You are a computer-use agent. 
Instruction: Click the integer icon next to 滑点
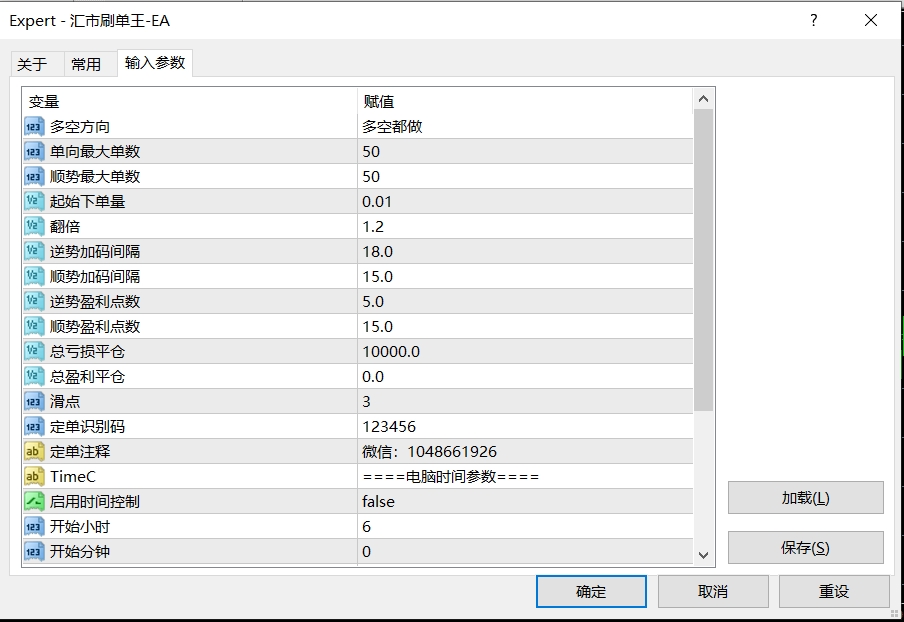click(x=34, y=401)
